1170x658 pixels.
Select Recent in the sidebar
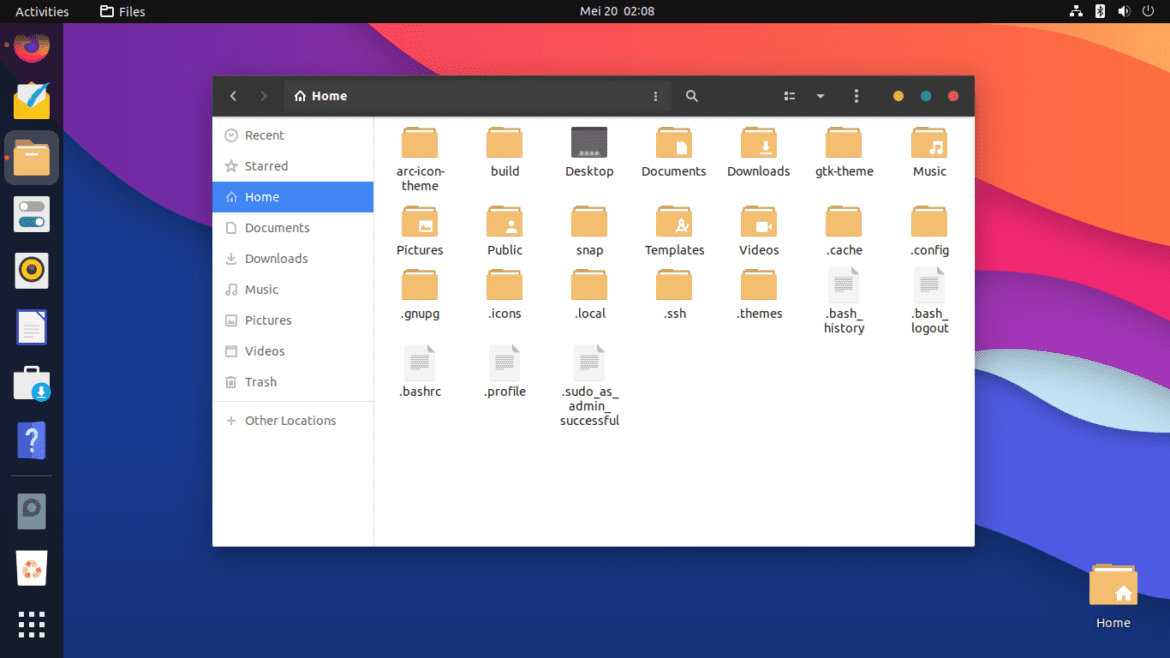(264, 135)
